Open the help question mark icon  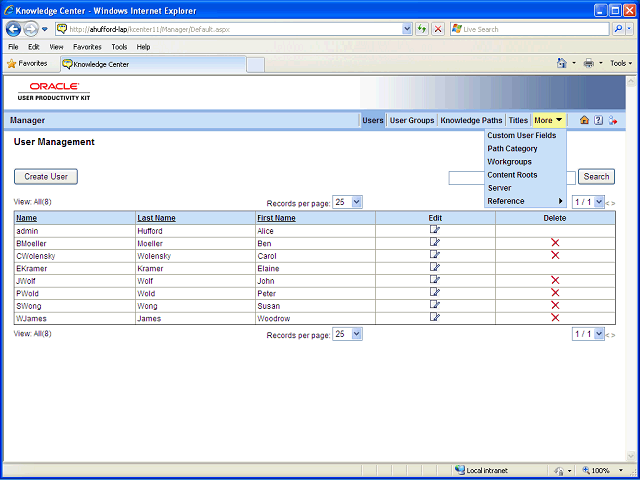(x=598, y=120)
